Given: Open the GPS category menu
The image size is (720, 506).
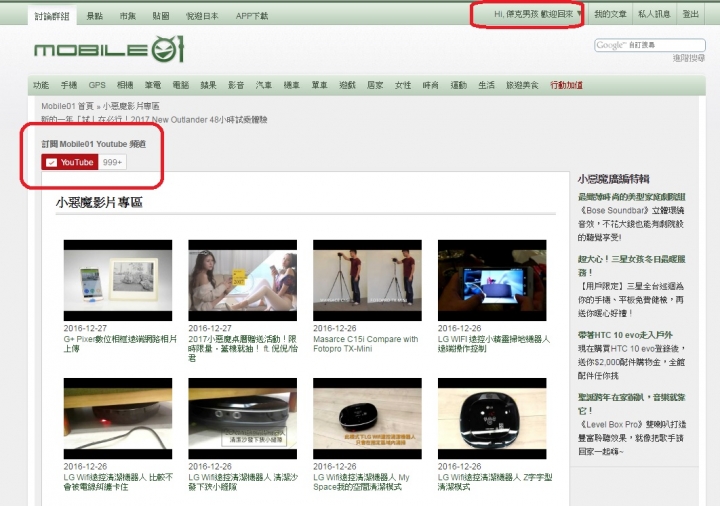Looking at the screenshot, I should [97, 85].
